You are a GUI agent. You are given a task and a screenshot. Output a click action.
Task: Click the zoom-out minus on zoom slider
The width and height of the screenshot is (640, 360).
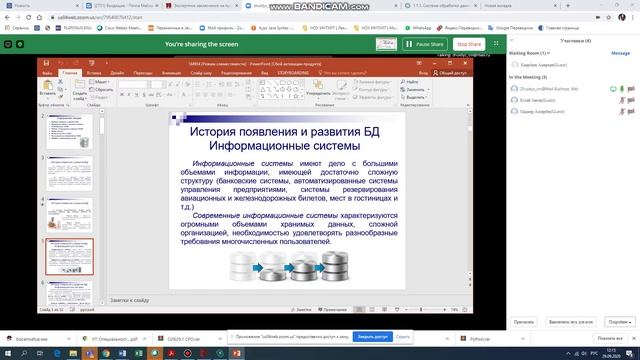[x=406, y=310]
